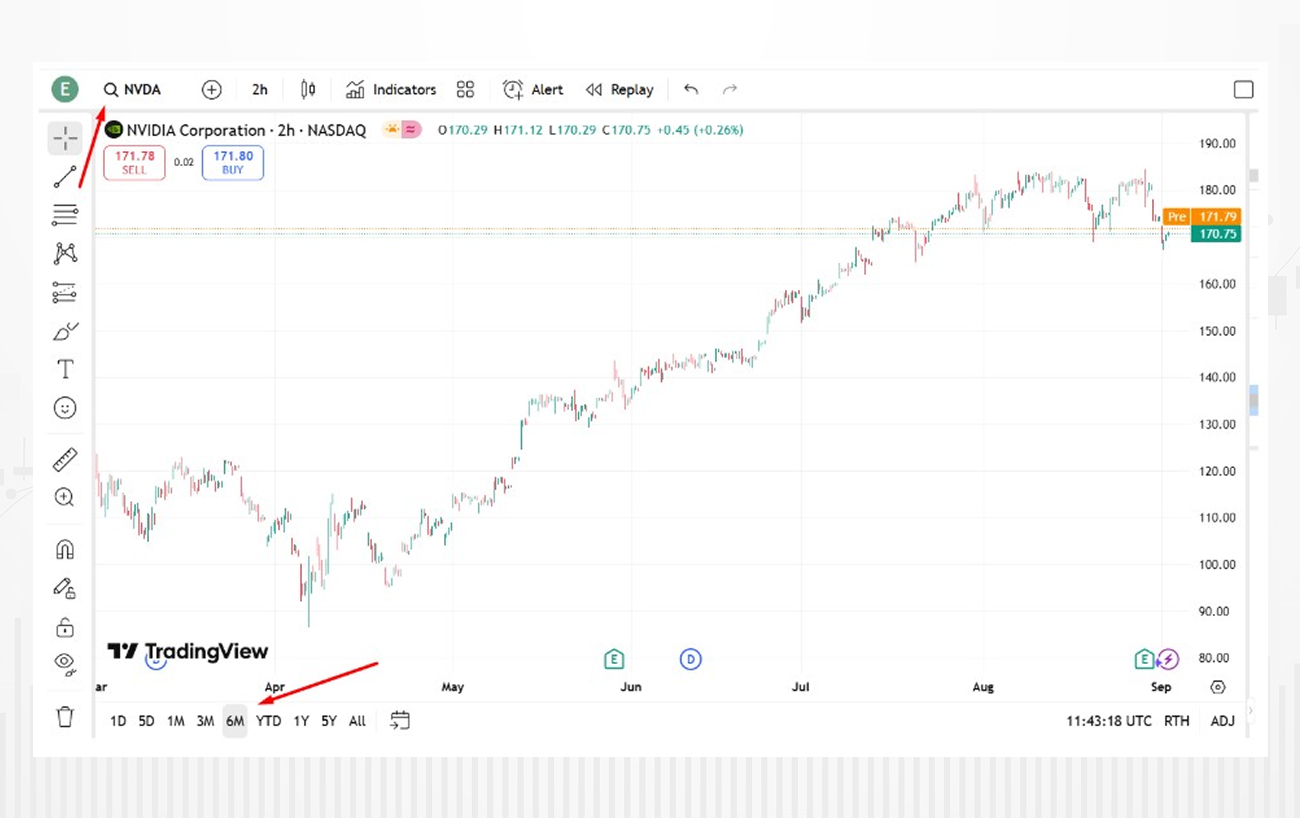
Task: Toggle magnet mode on
Action: [x=65, y=549]
